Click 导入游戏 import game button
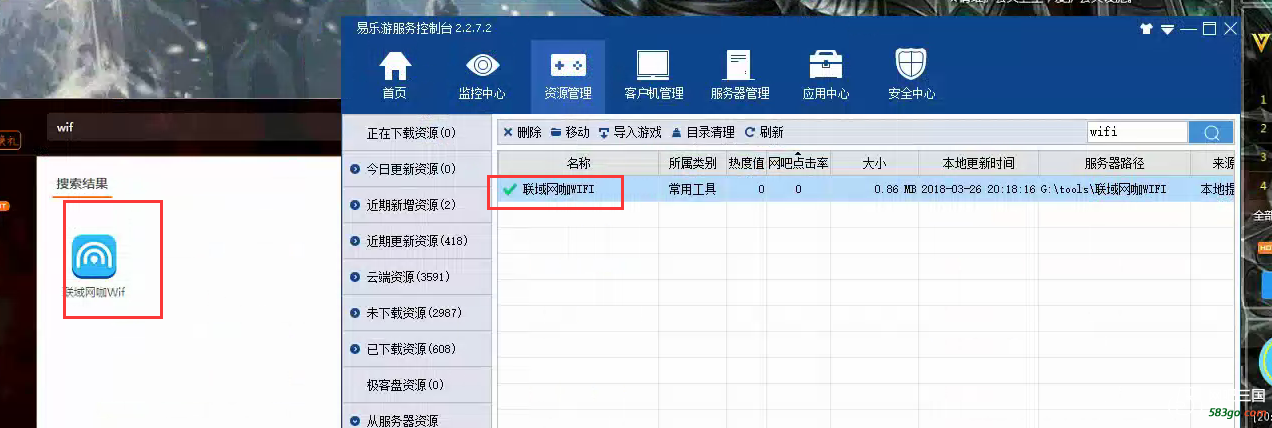 [630, 132]
